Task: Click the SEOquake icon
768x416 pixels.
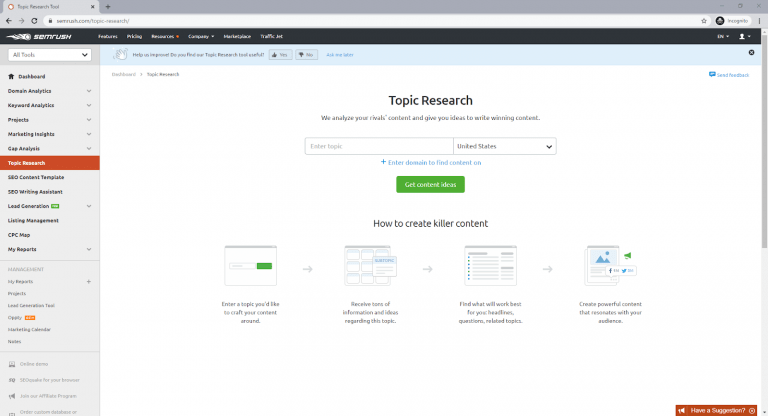Action: point(12,380)
